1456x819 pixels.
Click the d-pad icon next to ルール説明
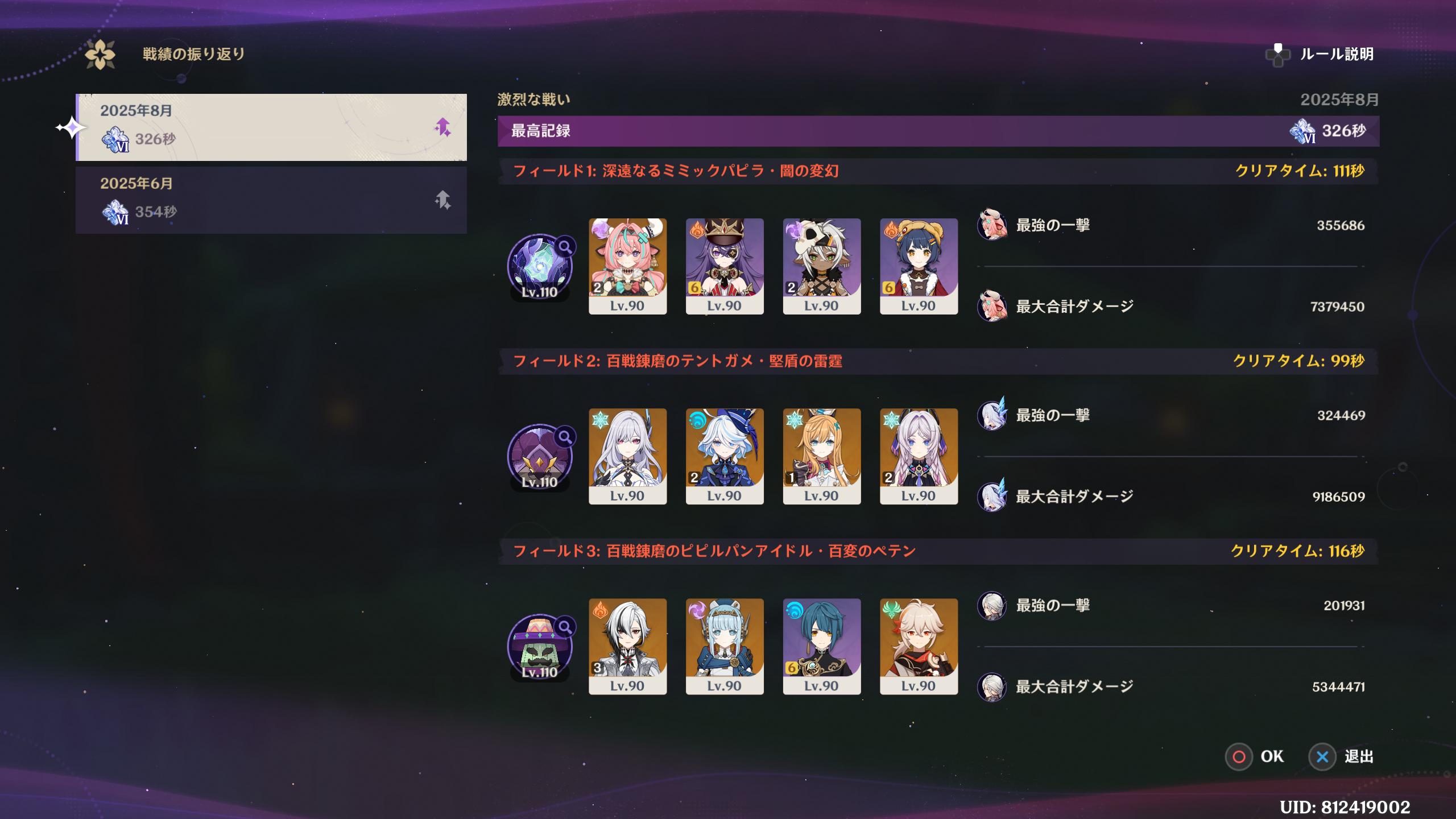[1278, 55]
